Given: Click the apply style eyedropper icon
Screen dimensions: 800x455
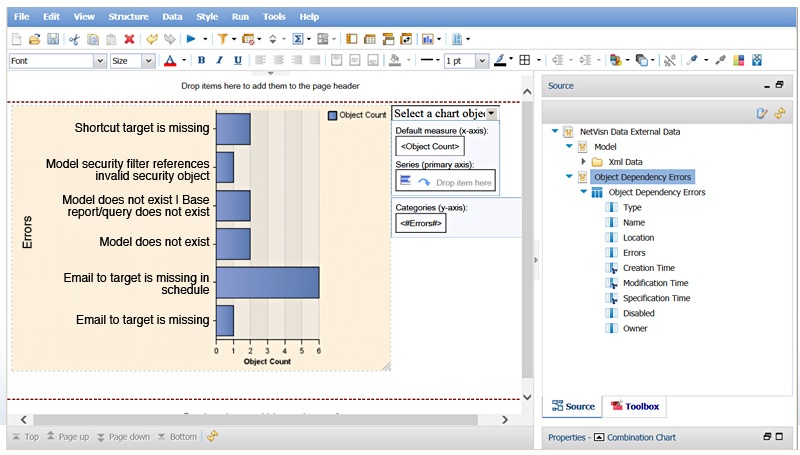Looking at the screenshot, I should pyautogui.click(x=720, y=61).
